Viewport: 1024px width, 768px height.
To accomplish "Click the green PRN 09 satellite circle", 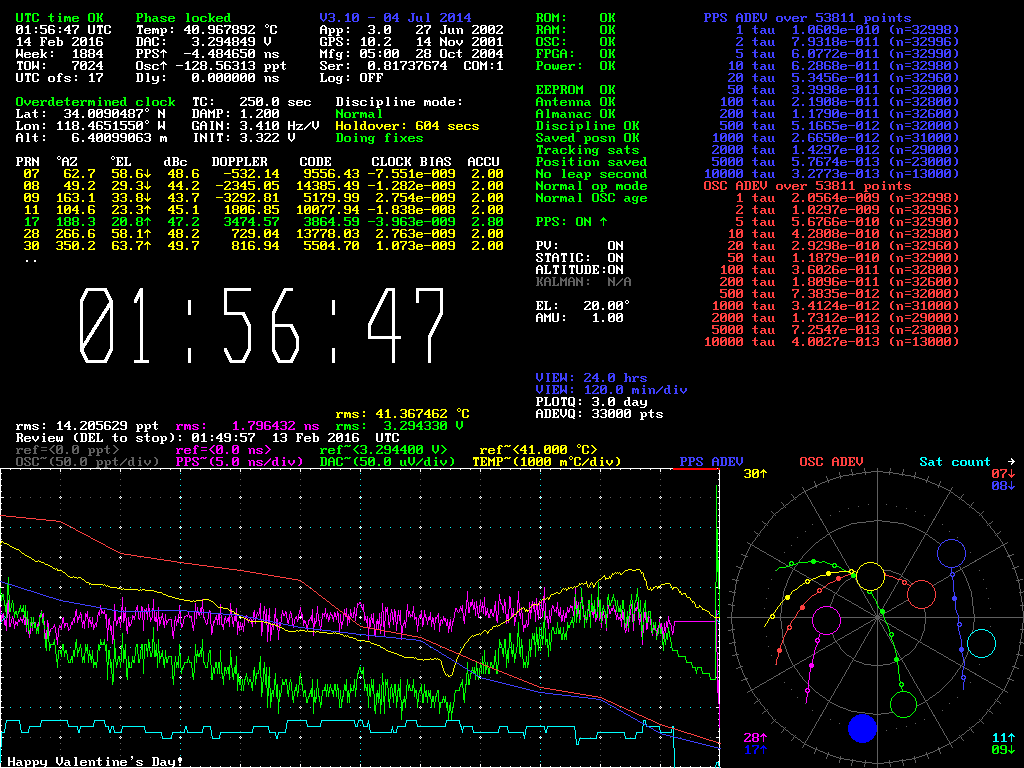I will pyautogui.click(x=903, y=705).
